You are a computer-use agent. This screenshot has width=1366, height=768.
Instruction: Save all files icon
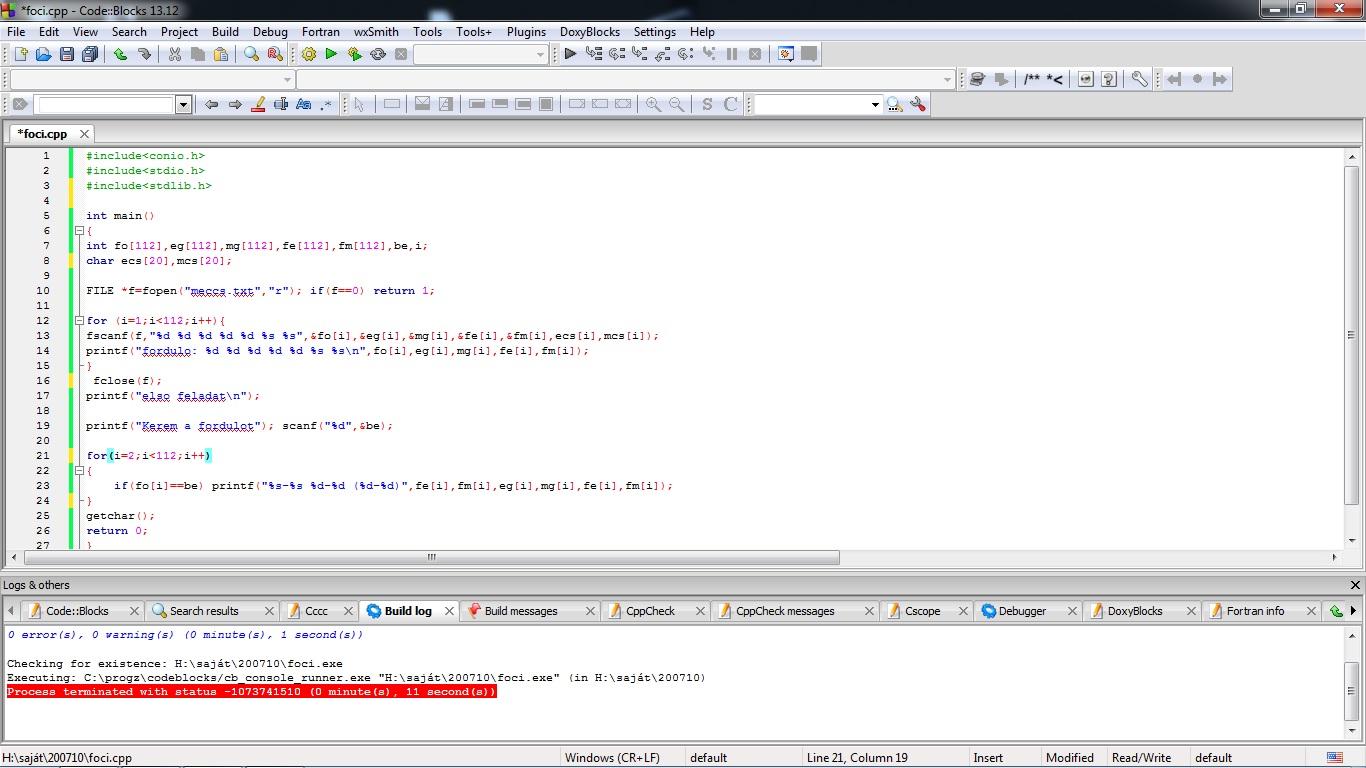(x=90, y=54)
